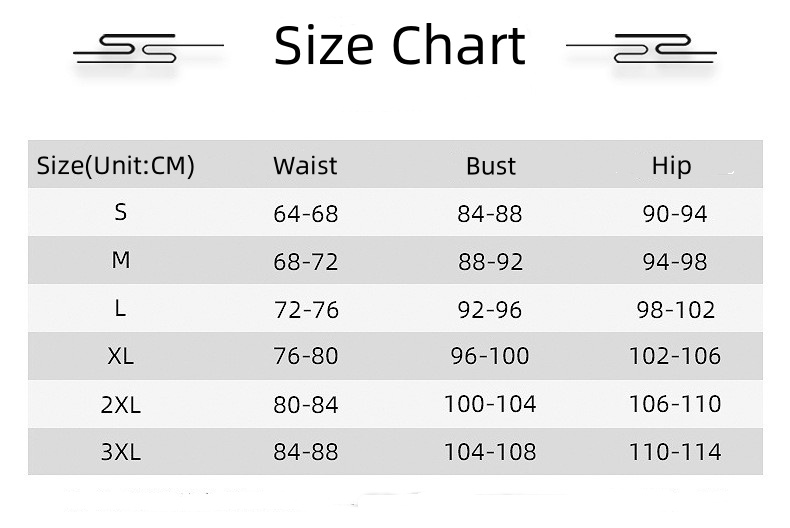Click the 110-114 hip value

675,452
